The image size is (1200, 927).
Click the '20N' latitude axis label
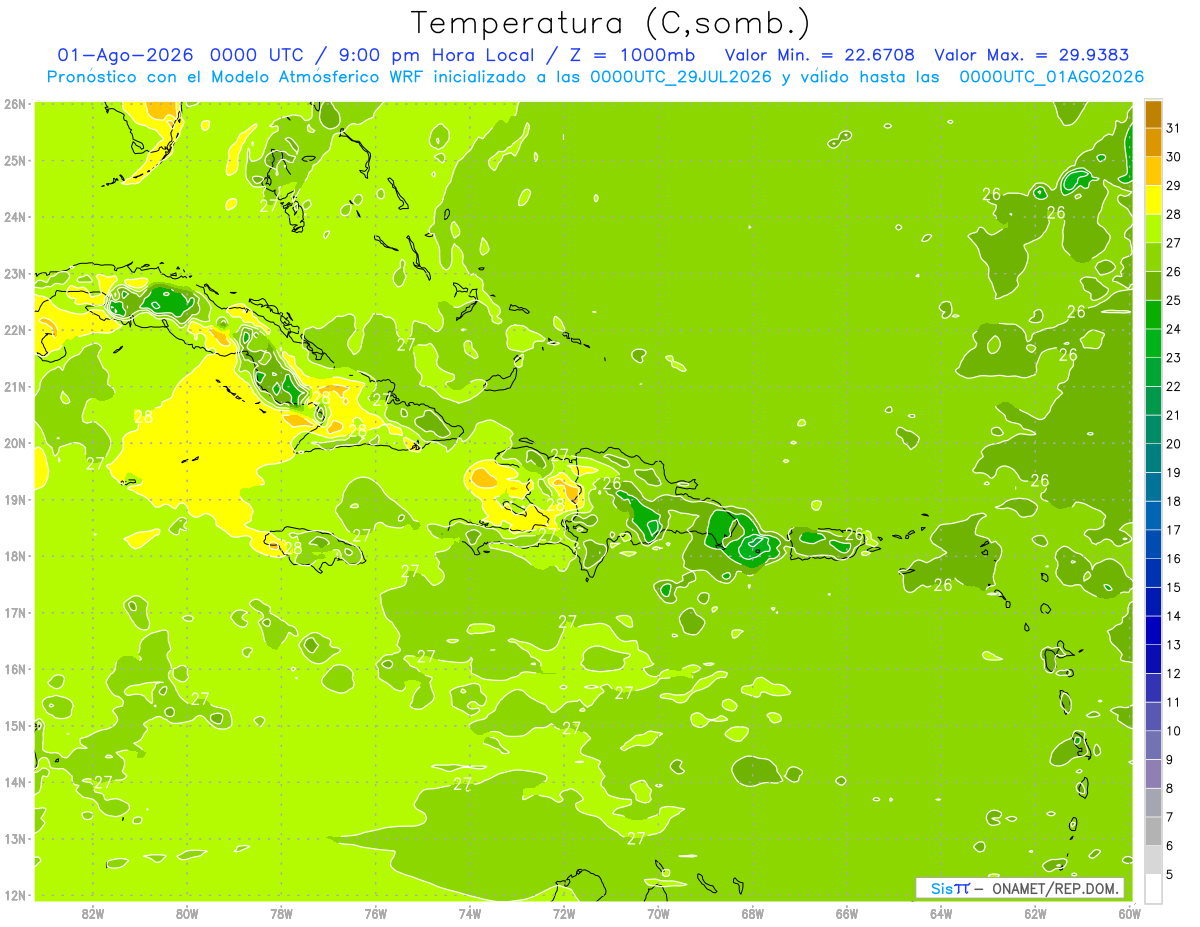15,443
